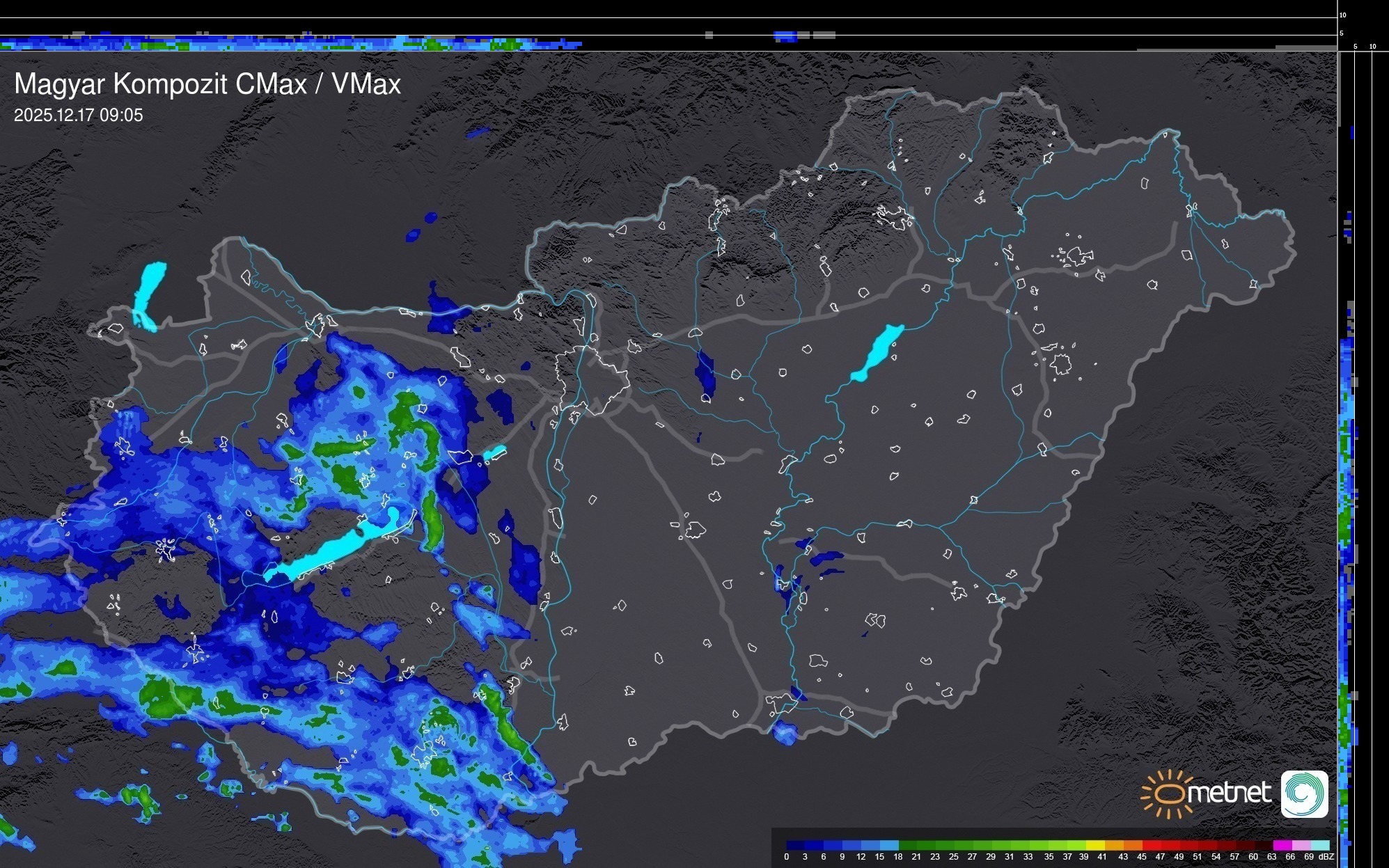Click the dark navy 0 dBZ legend swatch
The image size is (1389, 868).
(795, 845)
